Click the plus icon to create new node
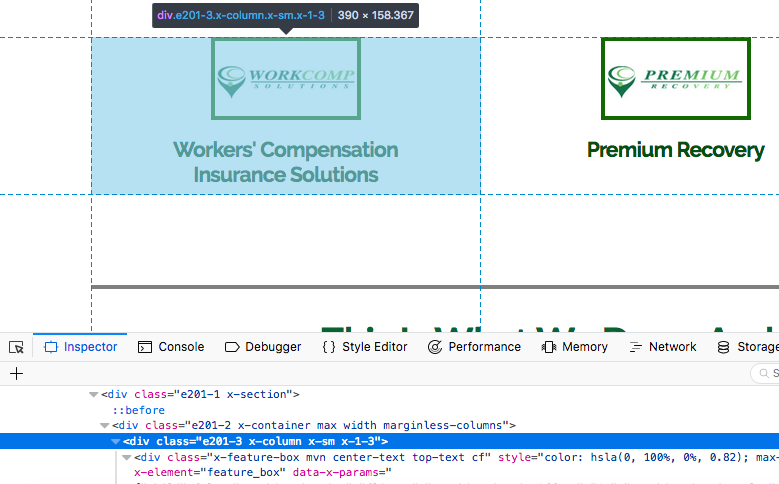The image size is (779, 484). point(16,373)
